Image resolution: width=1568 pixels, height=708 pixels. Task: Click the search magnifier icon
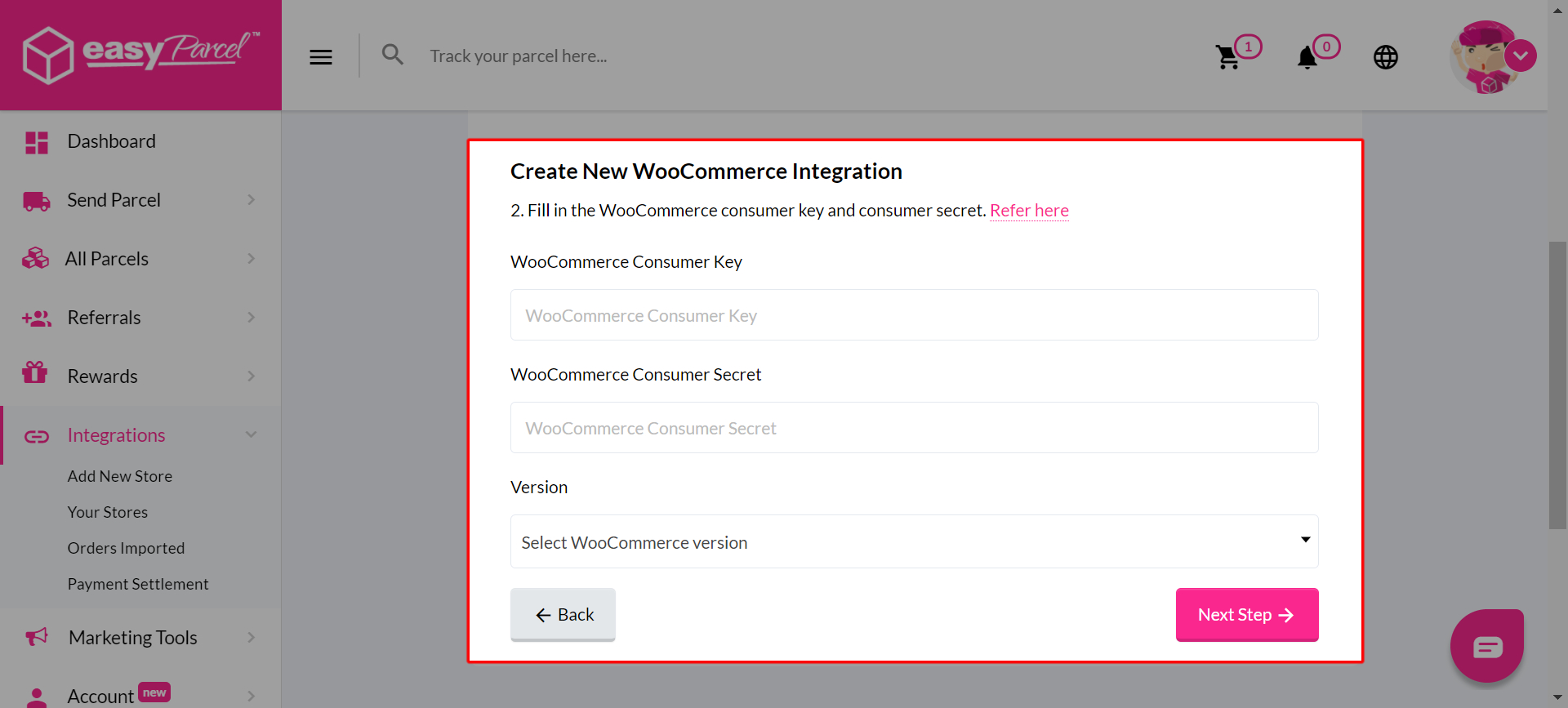pos(393,55)
